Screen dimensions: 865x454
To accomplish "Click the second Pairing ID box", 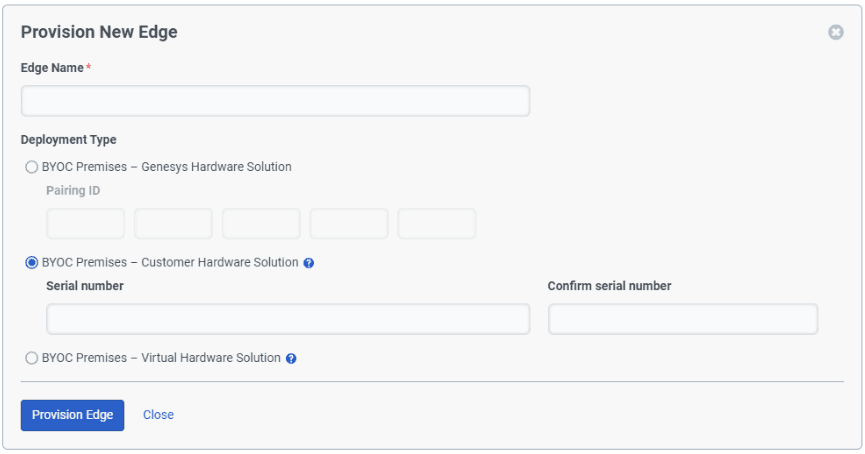I will [173, 224].
